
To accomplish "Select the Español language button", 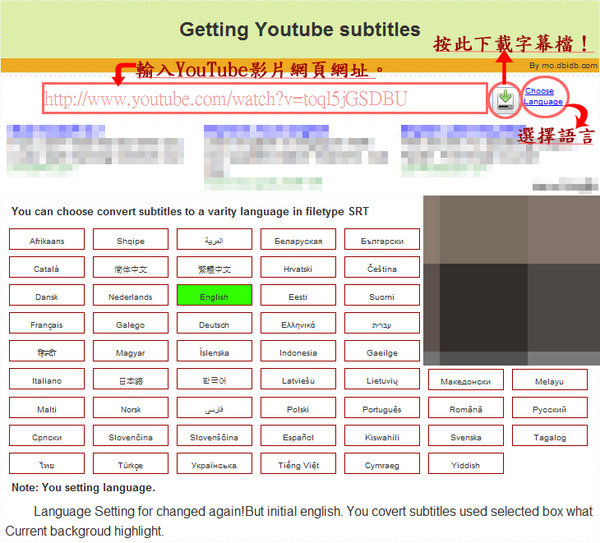I will click(x=298, y=436).
